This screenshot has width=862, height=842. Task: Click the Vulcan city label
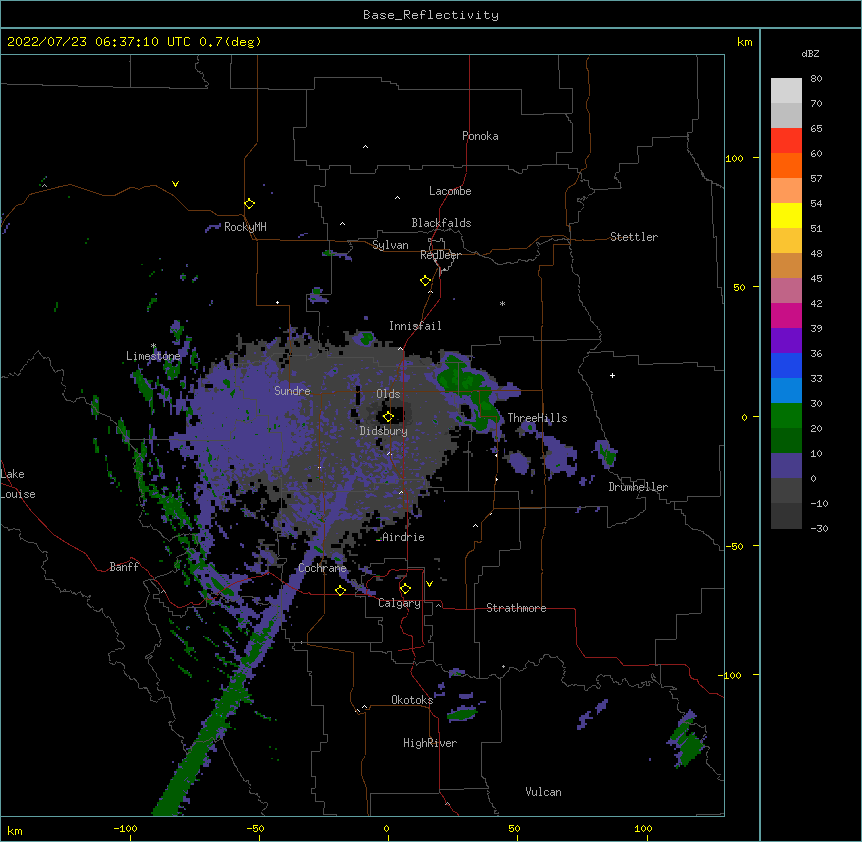coord(543,792)
